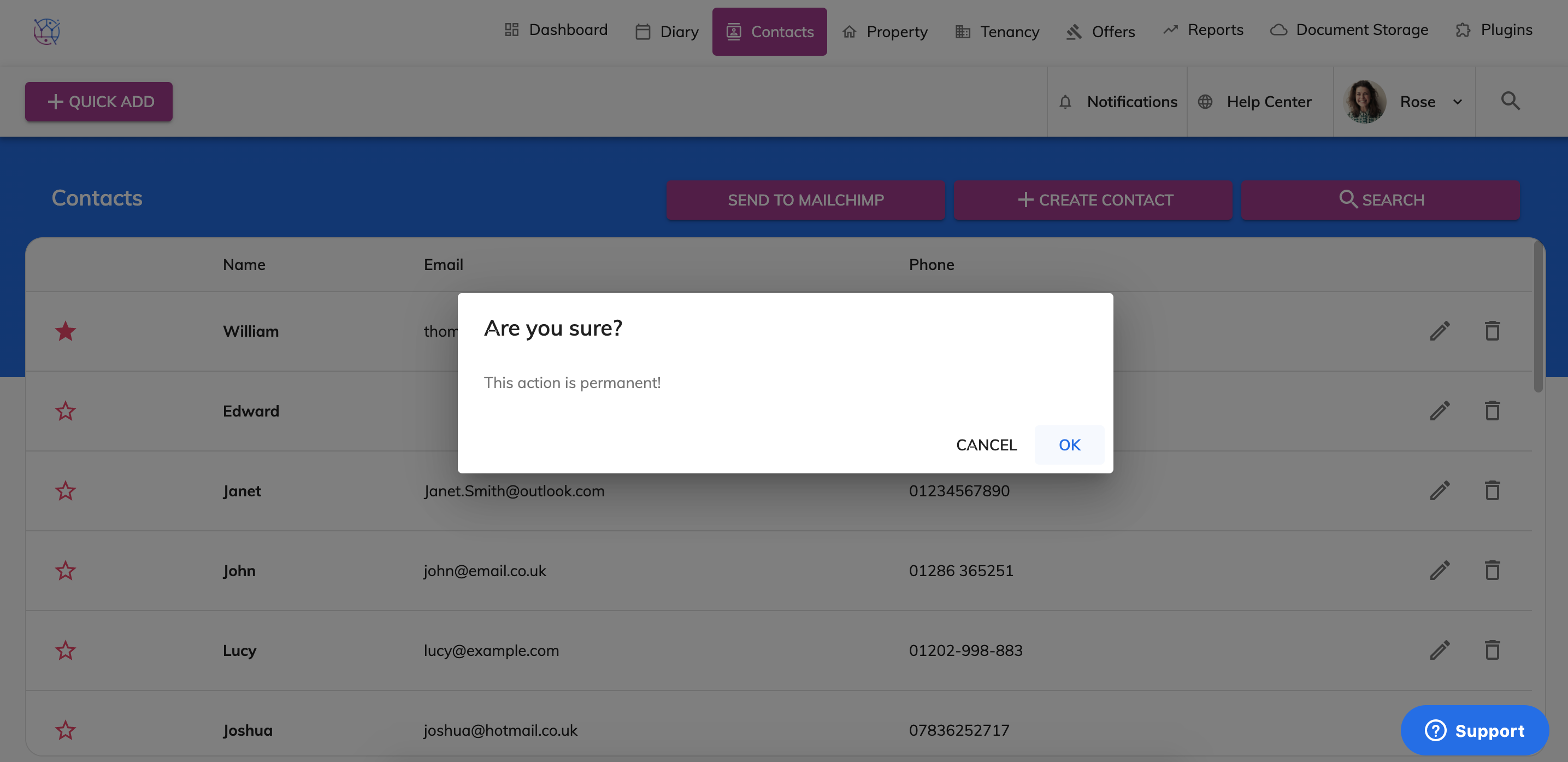Expand the Rose user menu chevron
The height and width of the screenshot is (762, 1568).
pyautogui.click(x=1457, y=102)
